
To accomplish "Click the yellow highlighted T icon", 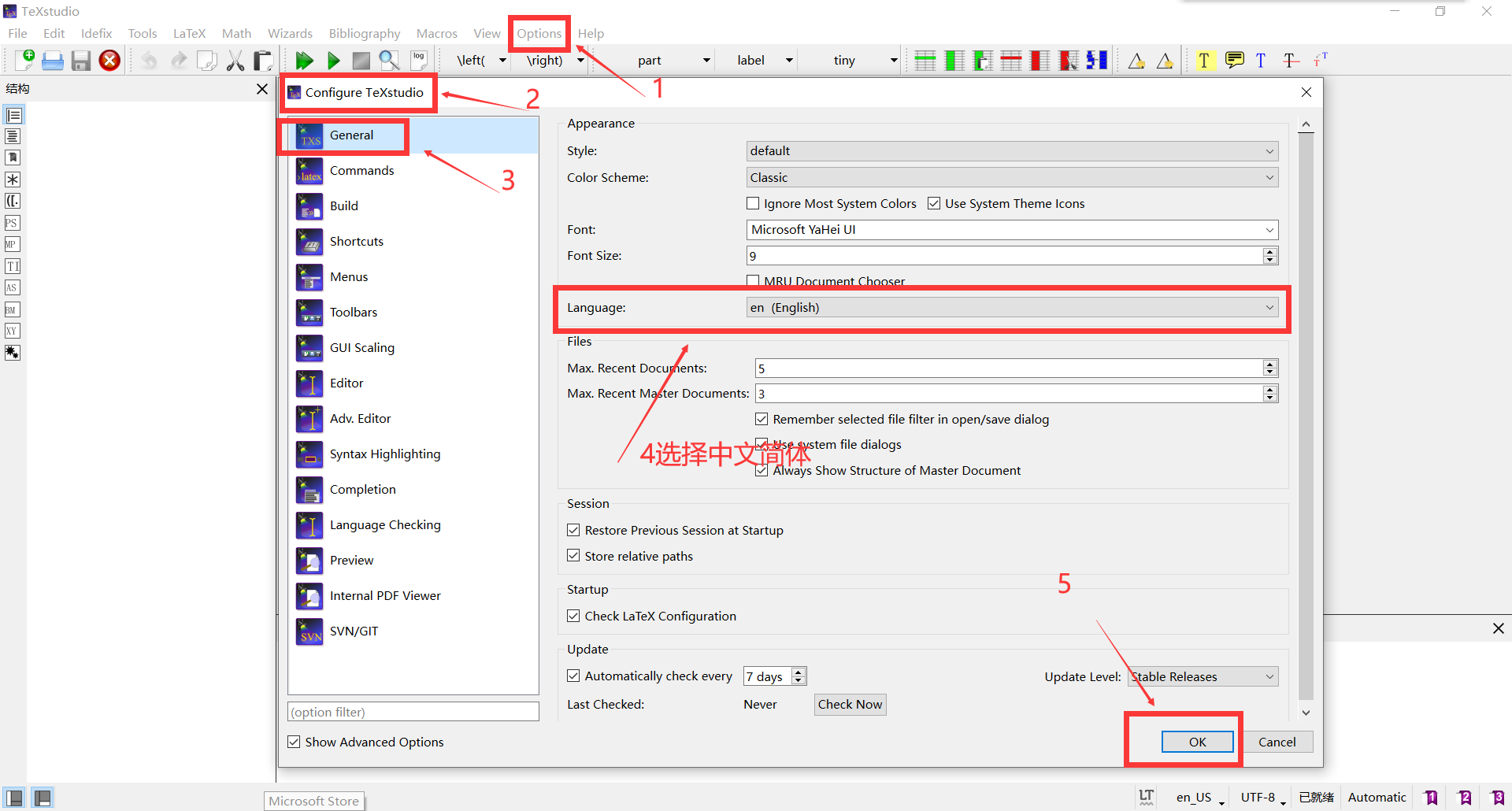I will (x=1204, y=61).
